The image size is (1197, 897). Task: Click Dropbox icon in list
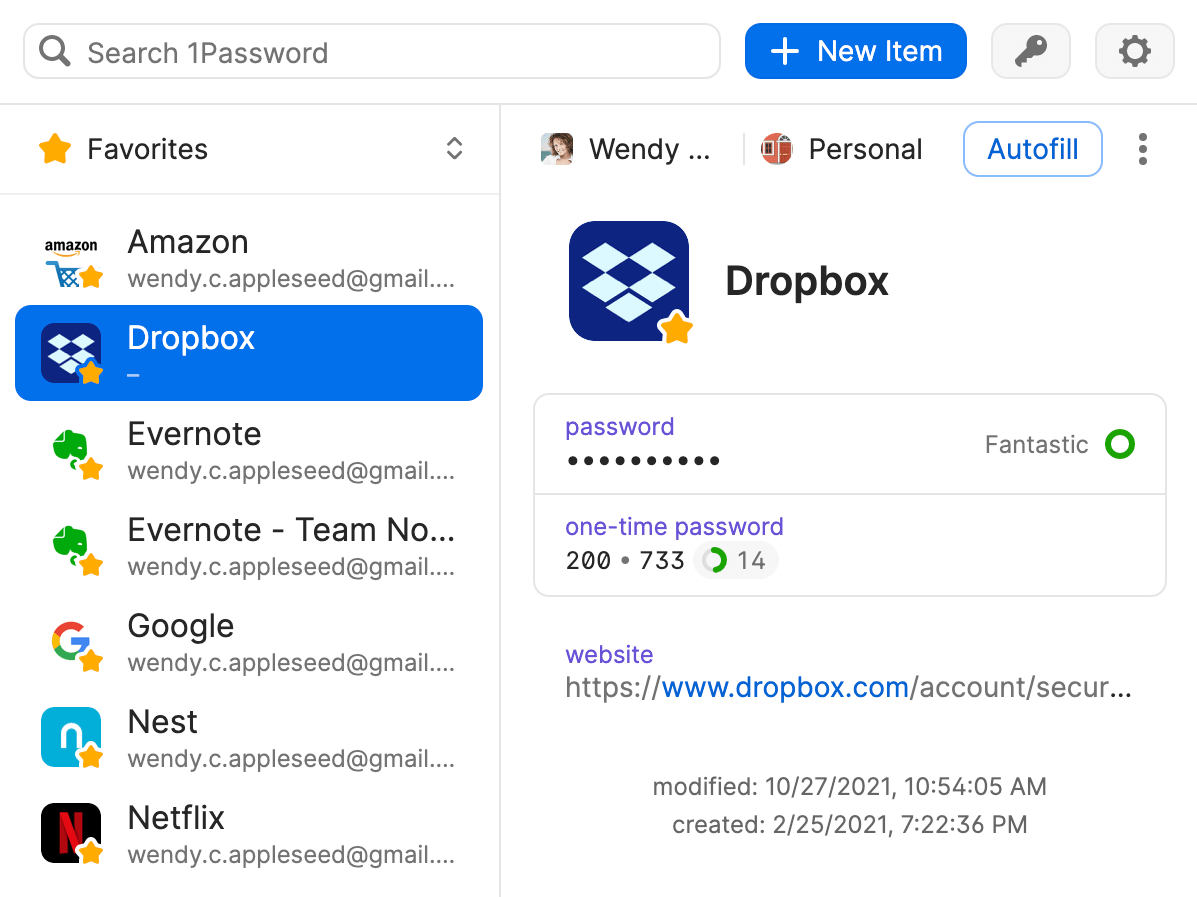[x=71, y=353]
